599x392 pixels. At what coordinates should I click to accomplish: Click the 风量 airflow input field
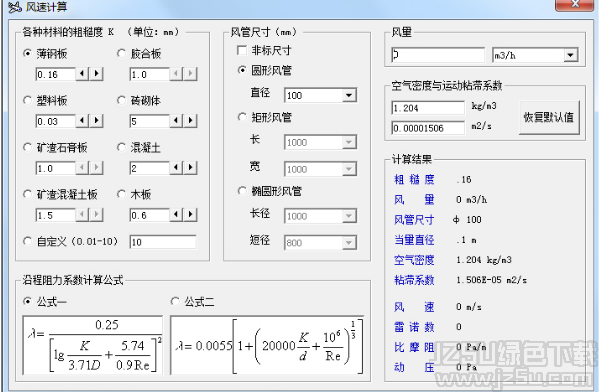[438, 55]
